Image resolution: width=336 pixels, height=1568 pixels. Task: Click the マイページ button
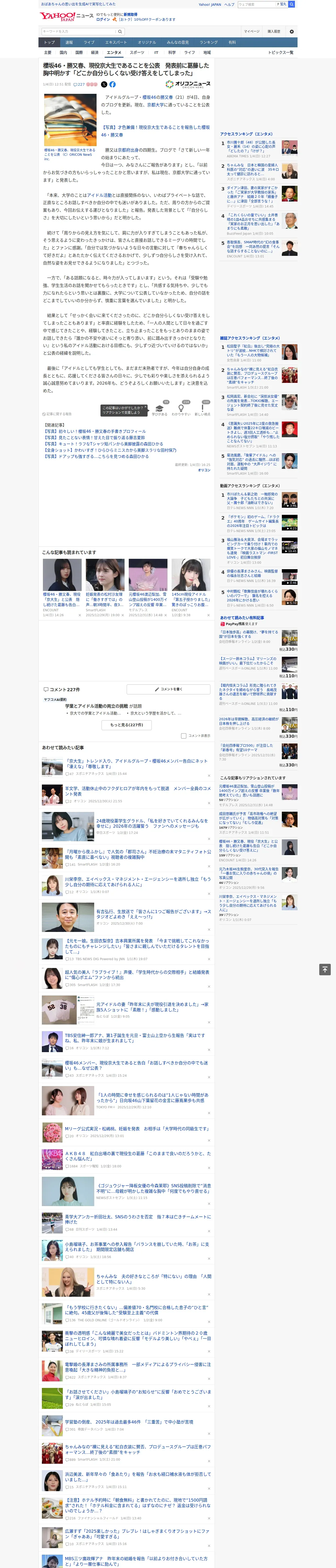pos(251,32)
